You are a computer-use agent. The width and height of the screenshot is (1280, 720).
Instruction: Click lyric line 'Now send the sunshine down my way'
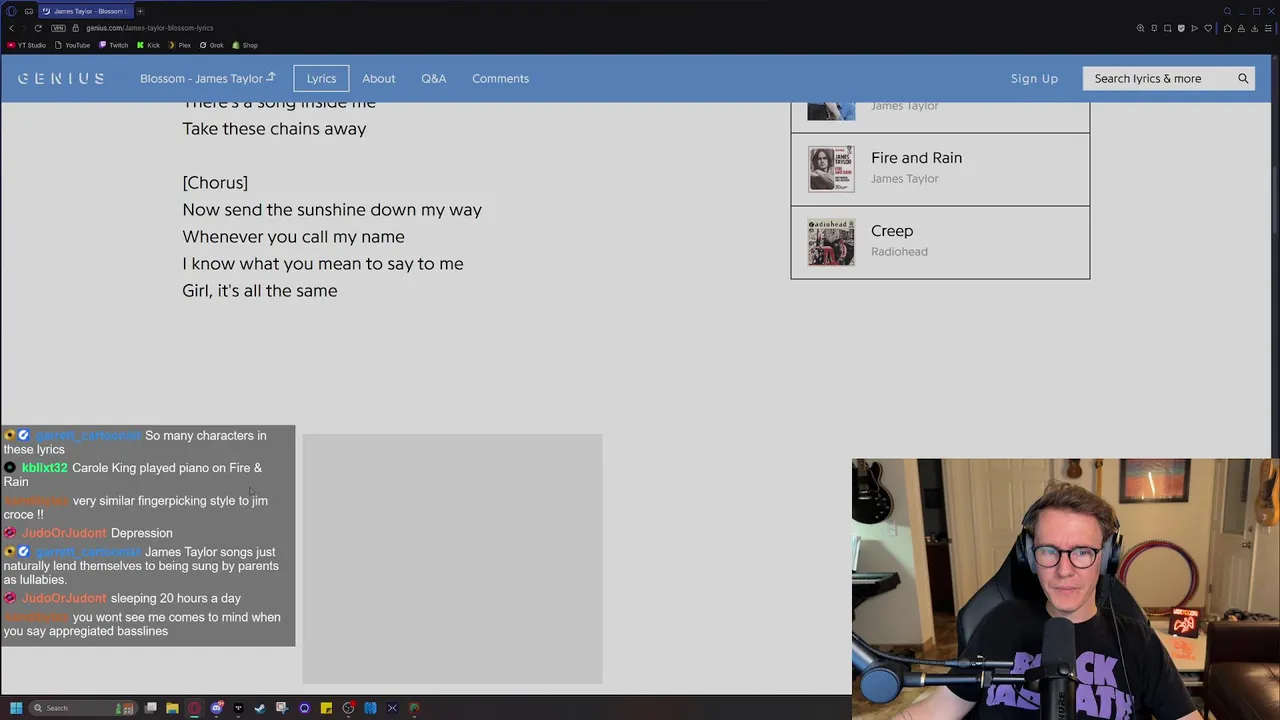click(332, 209)
